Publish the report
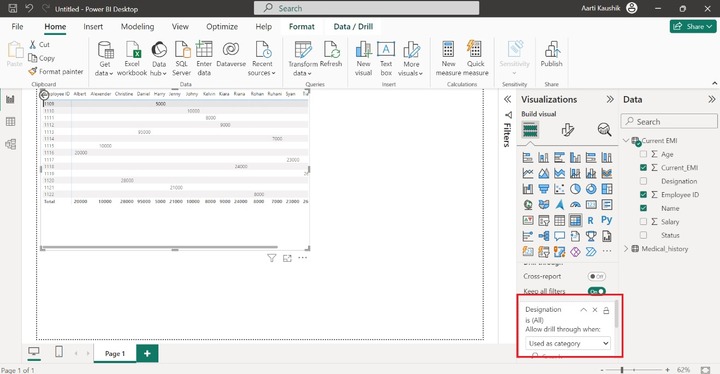This screenshot has width=720, height=374. [551, 54]
